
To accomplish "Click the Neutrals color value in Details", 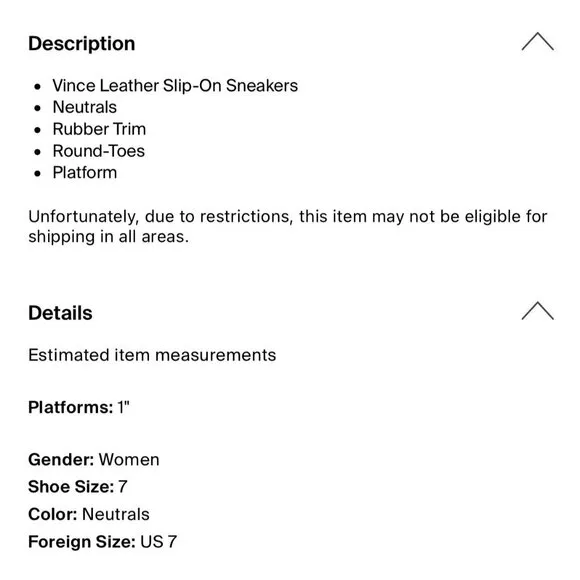I will 116,514.
